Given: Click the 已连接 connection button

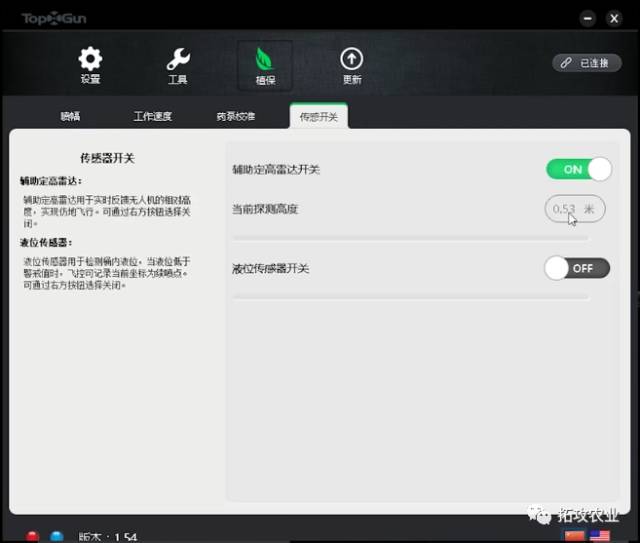Looking at the screenshot, I should (586, 63).
